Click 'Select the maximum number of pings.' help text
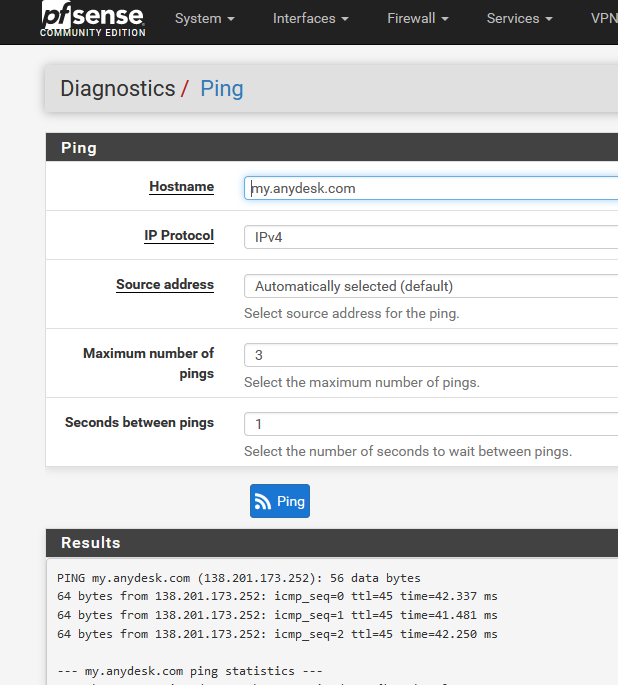Image resolution: width=618 pixels, height=685 pixels. [362, 382]
